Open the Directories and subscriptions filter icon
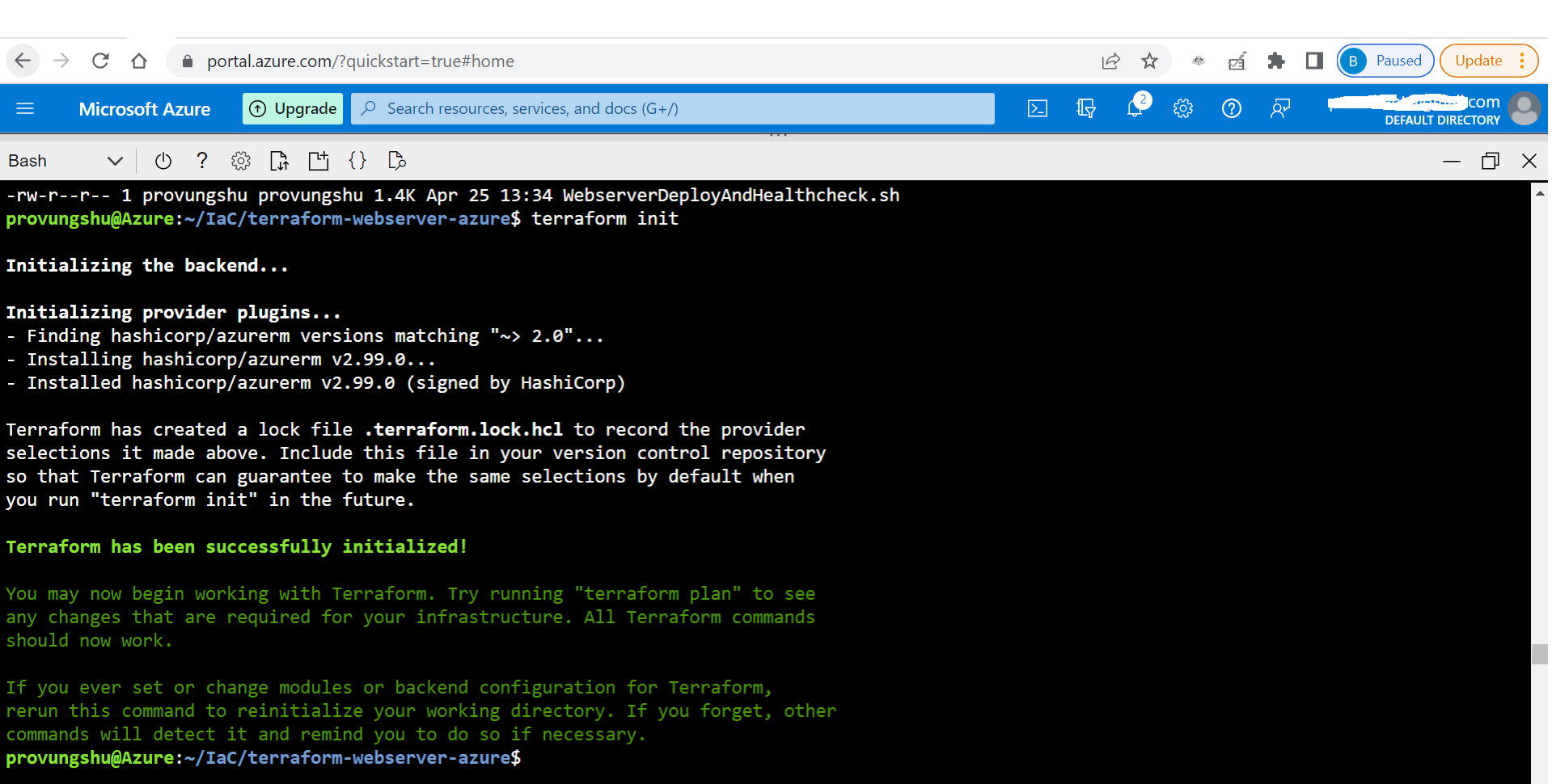The width and height of the screenshot is (1552, 784). coord(1086,108)
